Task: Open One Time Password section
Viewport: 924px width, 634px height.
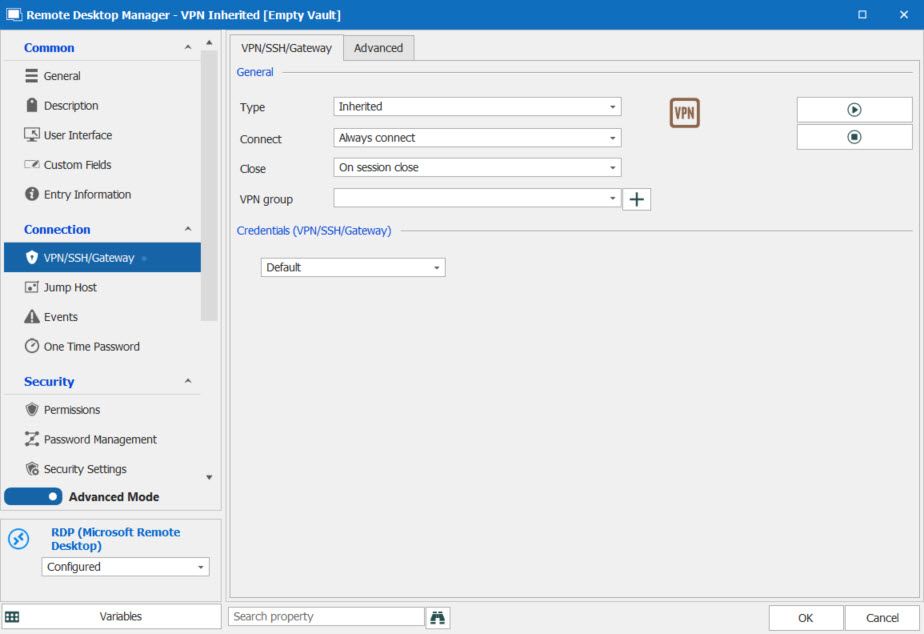Action: pos(91,347)
